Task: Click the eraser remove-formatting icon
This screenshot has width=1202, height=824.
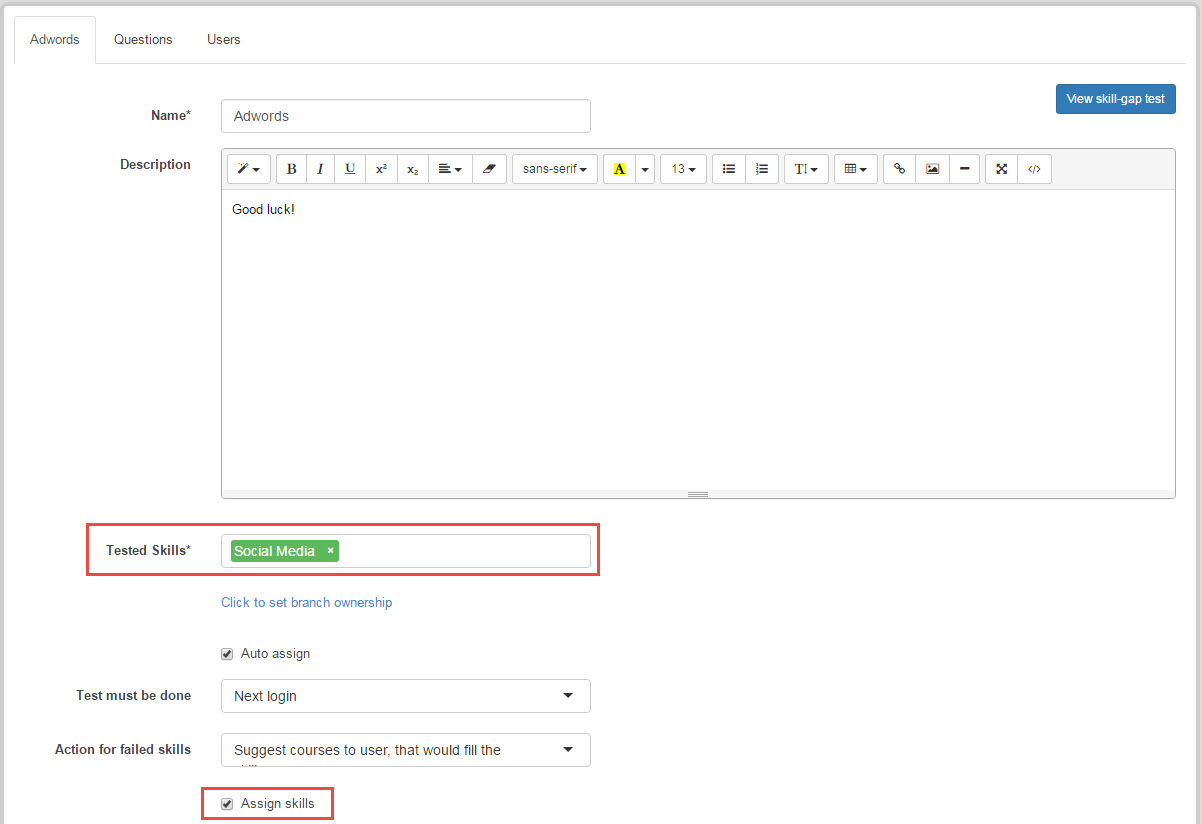Action: point(488,169)
